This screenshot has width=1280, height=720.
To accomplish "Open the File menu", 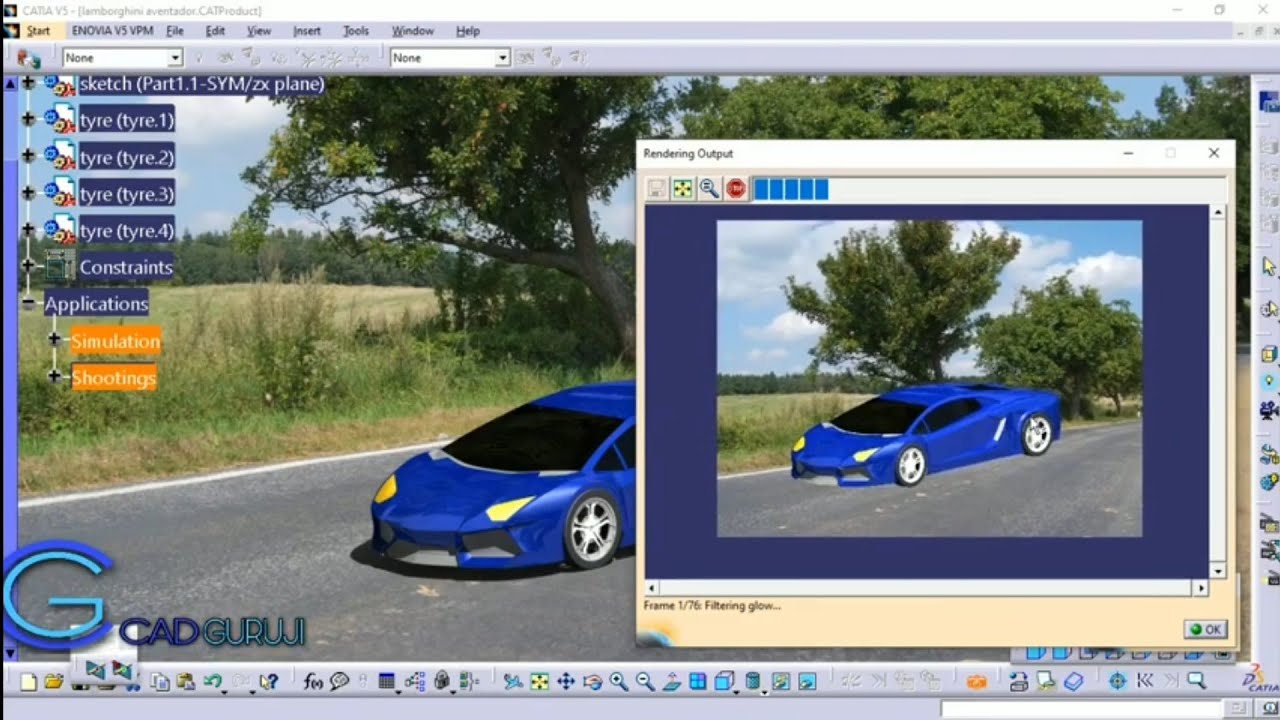I will [175, 31].
